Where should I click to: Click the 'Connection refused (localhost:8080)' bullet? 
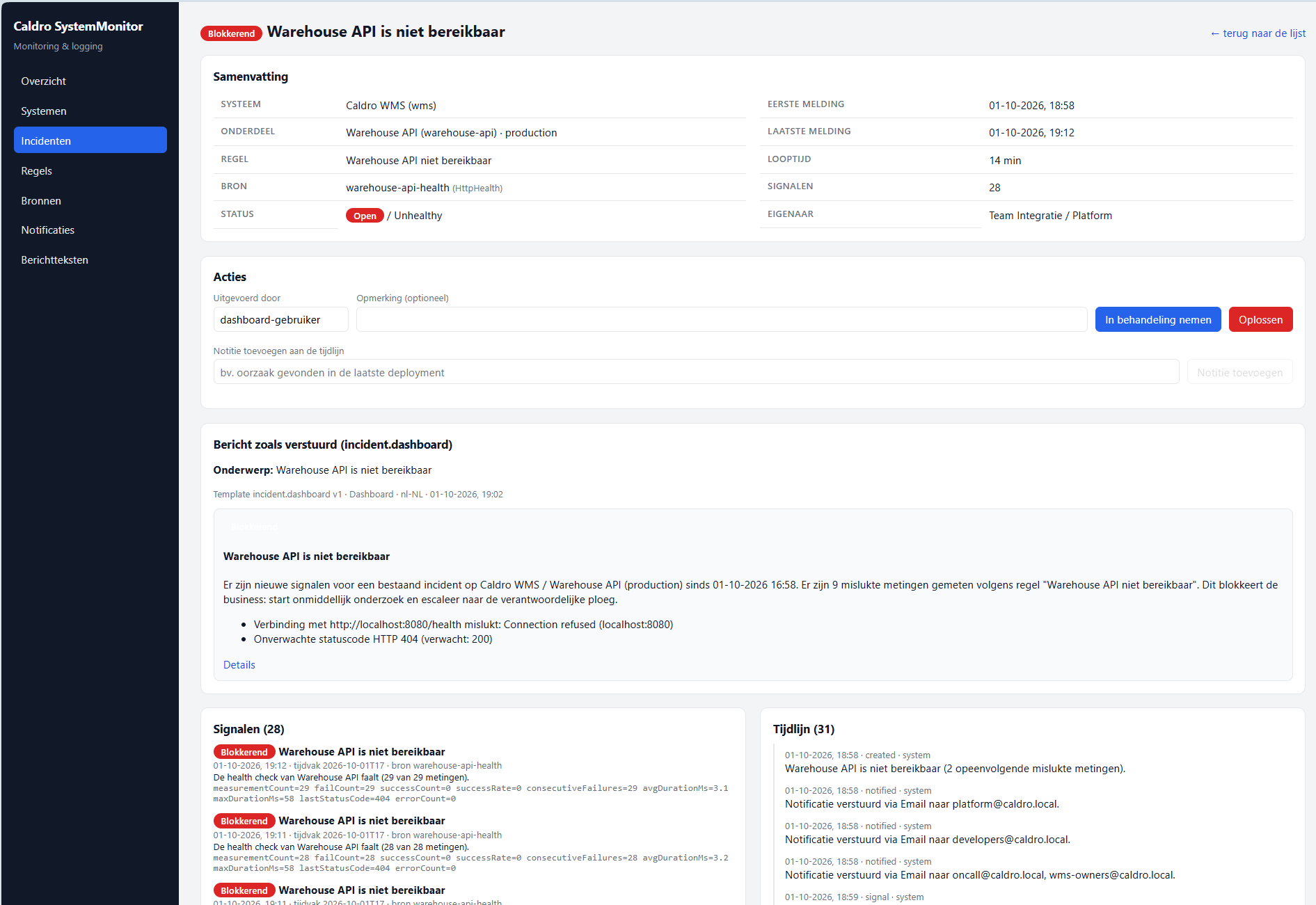point(463,625)
